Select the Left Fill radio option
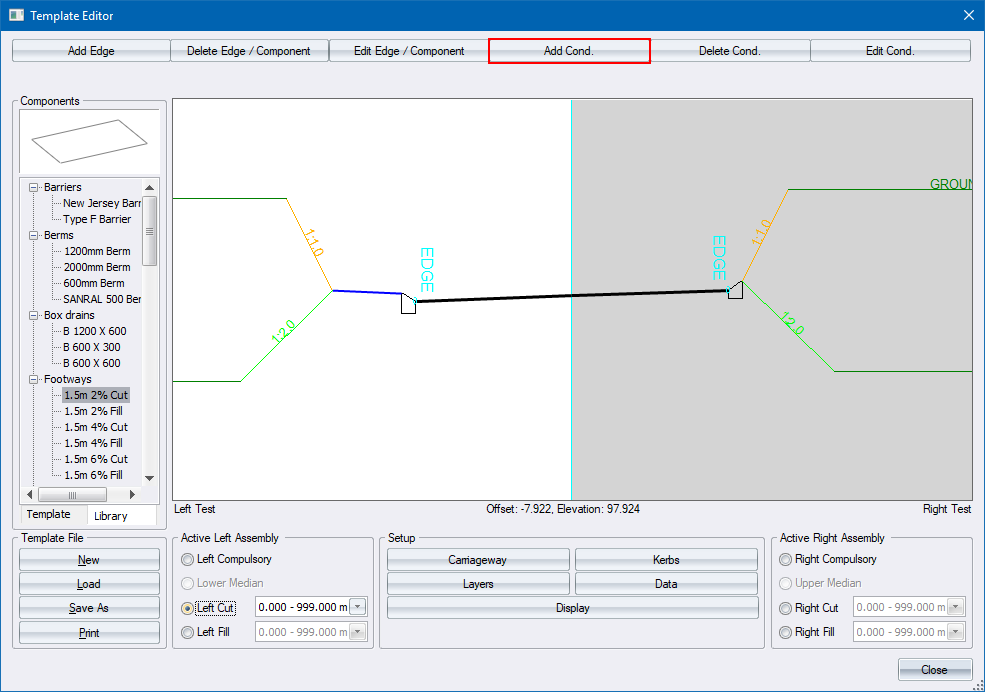This screenshot has height=692, width=985. coord(188,632)
